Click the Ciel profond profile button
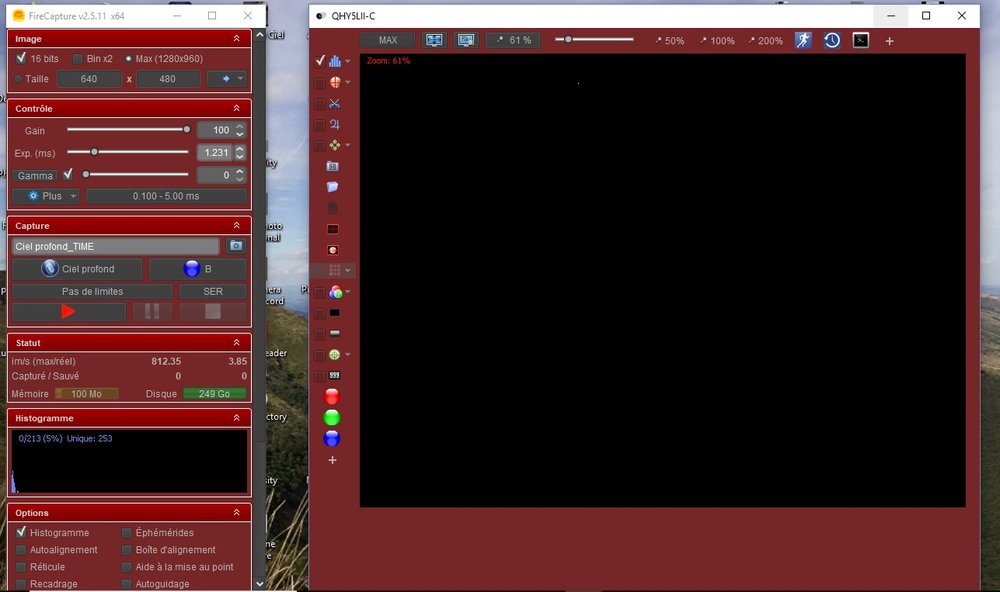Viewport: 1000px width, 592px height. tap(77, 269)
